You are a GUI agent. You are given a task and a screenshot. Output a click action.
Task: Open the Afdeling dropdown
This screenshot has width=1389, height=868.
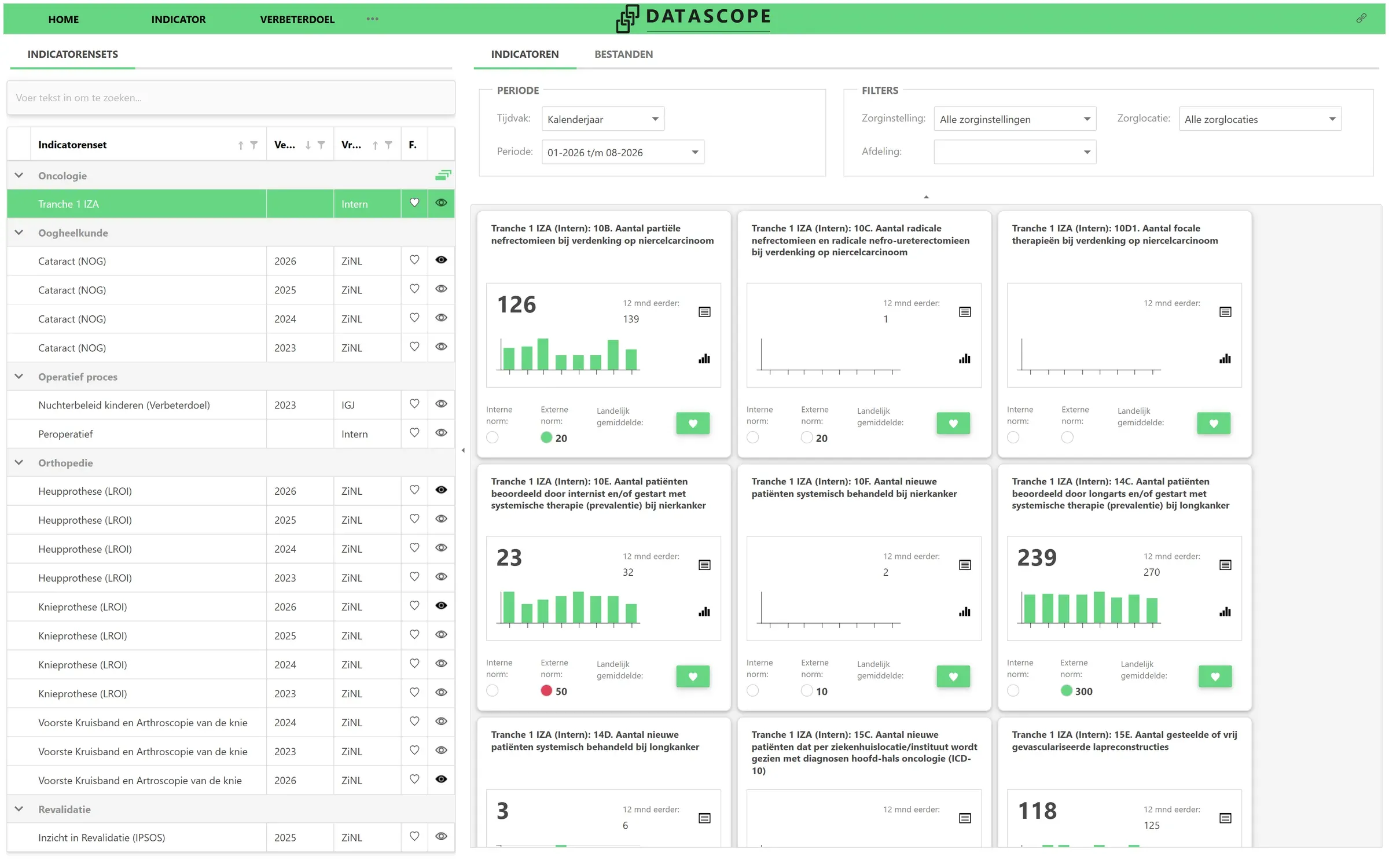click(x=1015, y=152)
